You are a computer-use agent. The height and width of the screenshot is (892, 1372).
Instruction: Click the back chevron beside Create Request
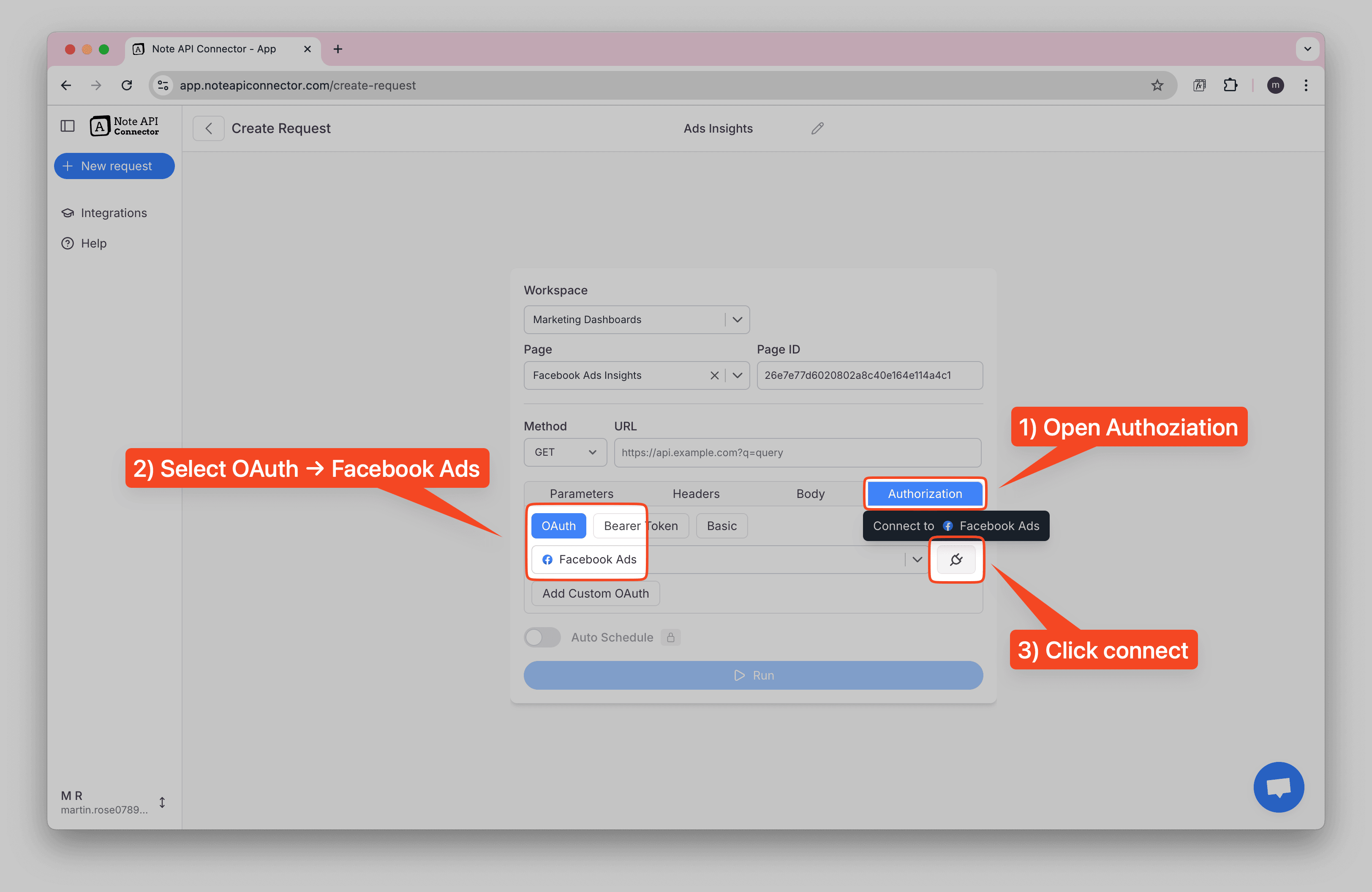209,128
